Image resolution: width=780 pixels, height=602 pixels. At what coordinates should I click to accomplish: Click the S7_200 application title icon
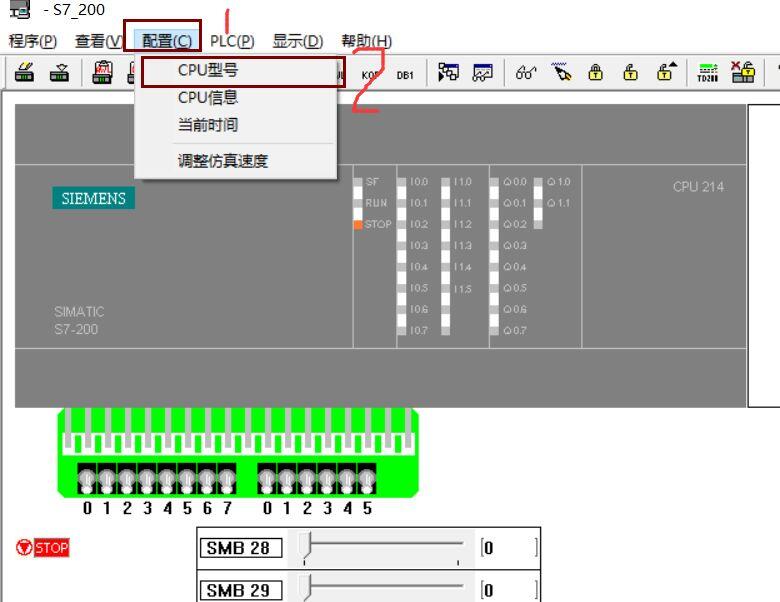pyautogui.click(x=20, y=10)
